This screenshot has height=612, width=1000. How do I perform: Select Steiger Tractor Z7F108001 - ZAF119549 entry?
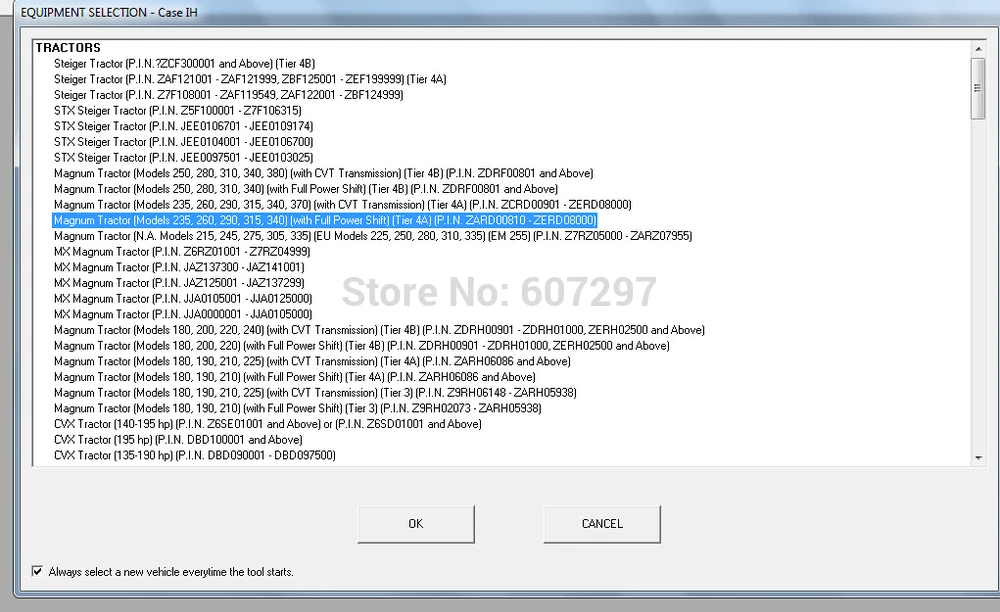(x=228, y=95)
